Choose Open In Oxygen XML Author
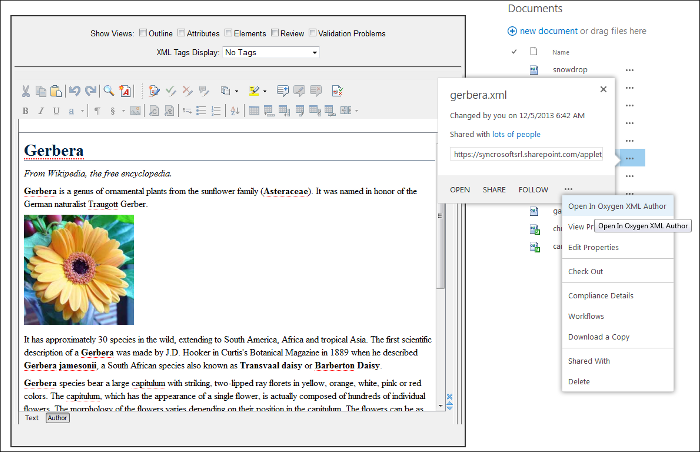This screenshot has height=452, width=700. (617, 206)
